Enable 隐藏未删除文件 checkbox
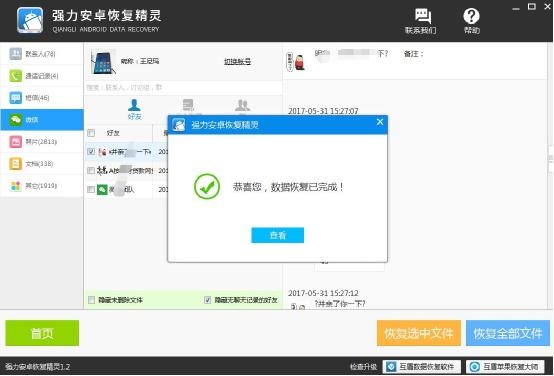 92,300
